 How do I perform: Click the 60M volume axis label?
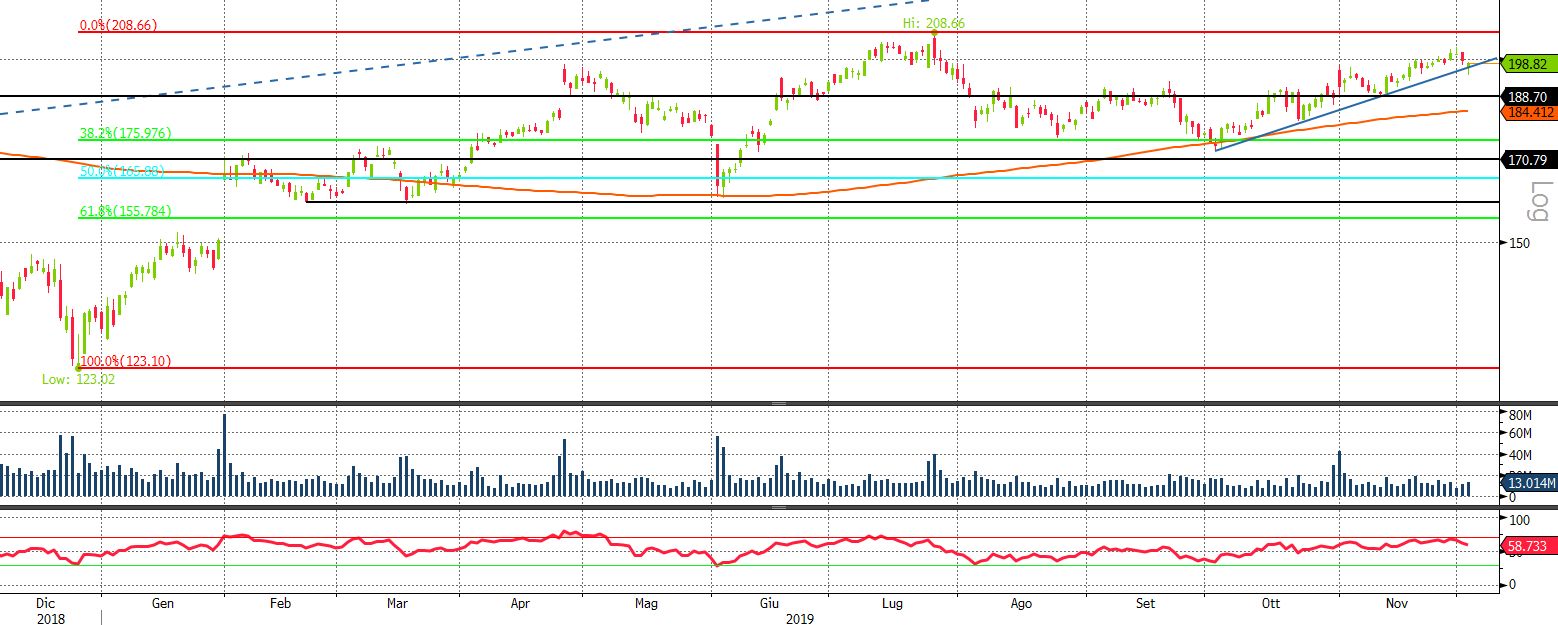coord(1520,433)
